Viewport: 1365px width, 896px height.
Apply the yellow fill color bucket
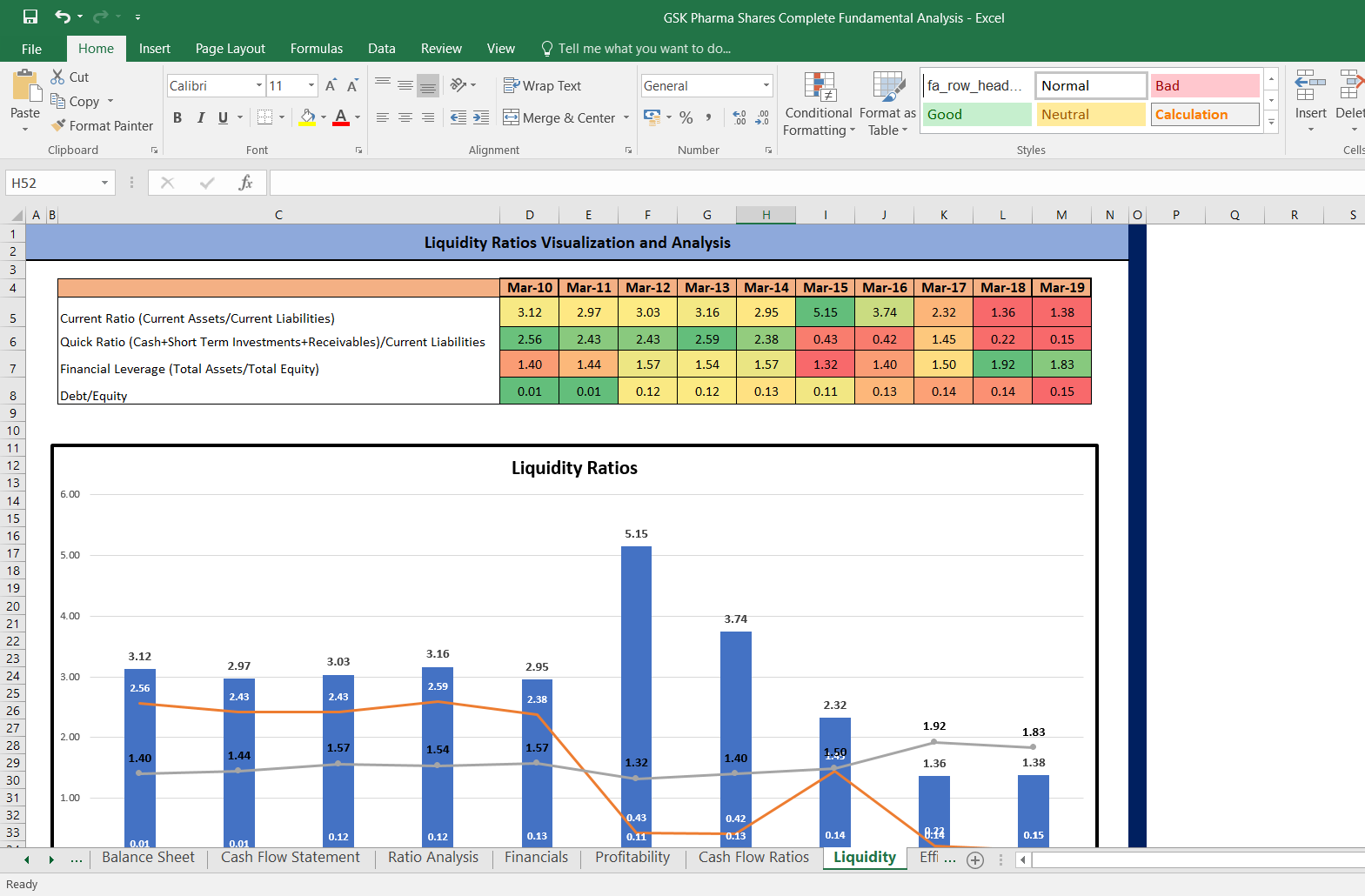307,117
